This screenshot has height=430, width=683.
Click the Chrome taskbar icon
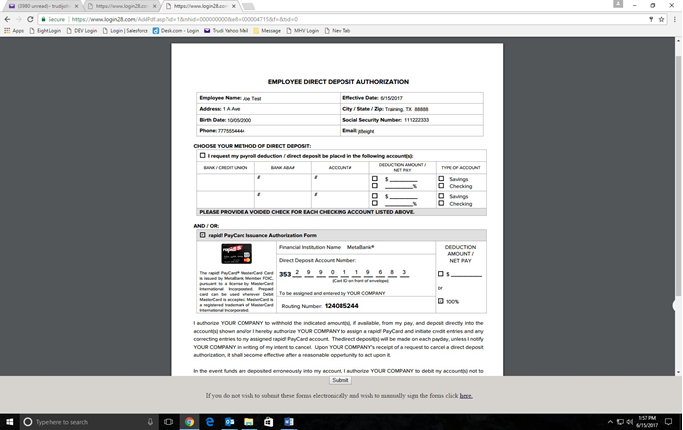(x=189, y=422)
